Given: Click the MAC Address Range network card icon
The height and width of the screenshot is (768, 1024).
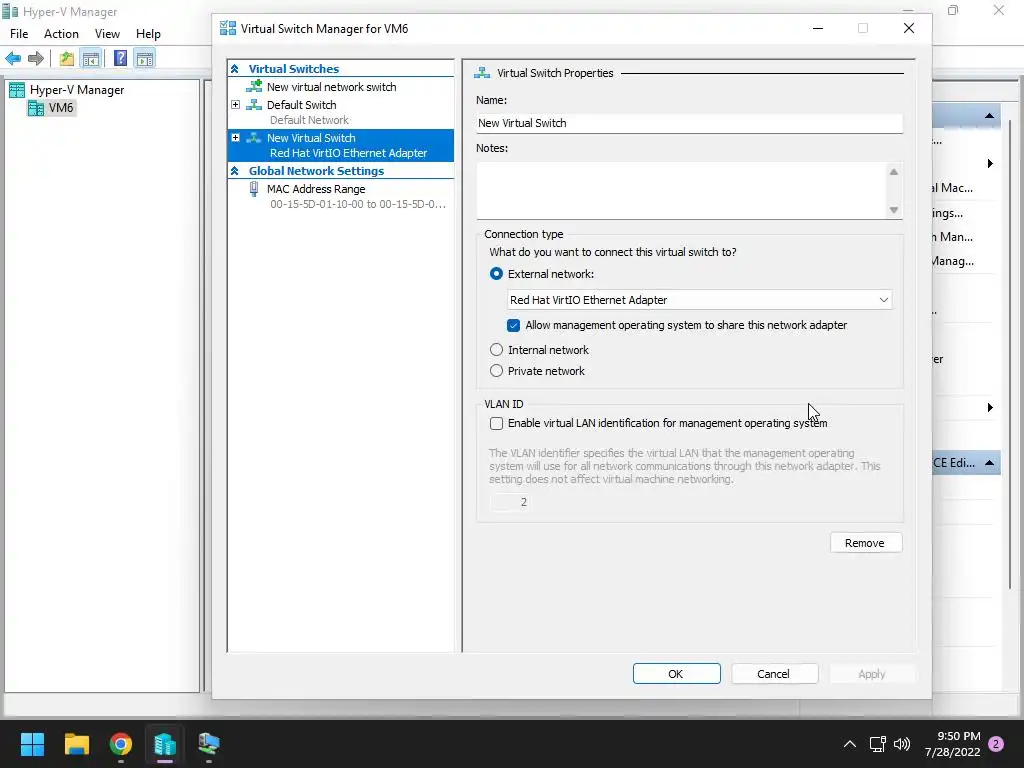Looking at the screenshot, I should pos(253,189).
